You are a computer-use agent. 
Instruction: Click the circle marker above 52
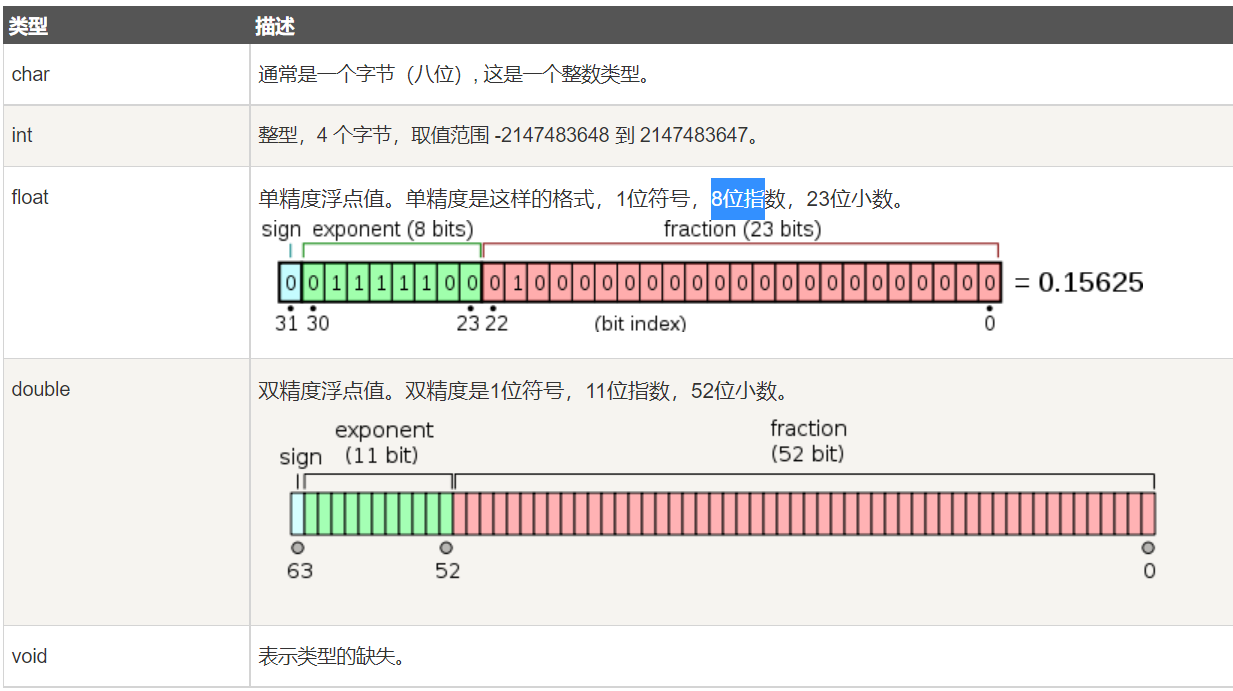446,548
